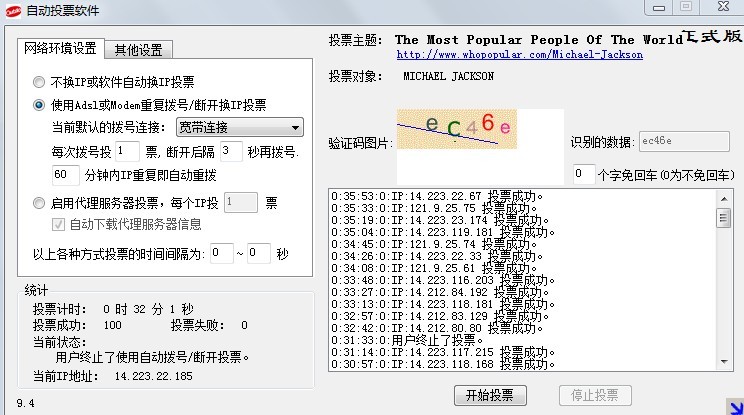Switch to the 网络环境设置 tab
The image size is (744, 415).
click(x=61, y=48)
